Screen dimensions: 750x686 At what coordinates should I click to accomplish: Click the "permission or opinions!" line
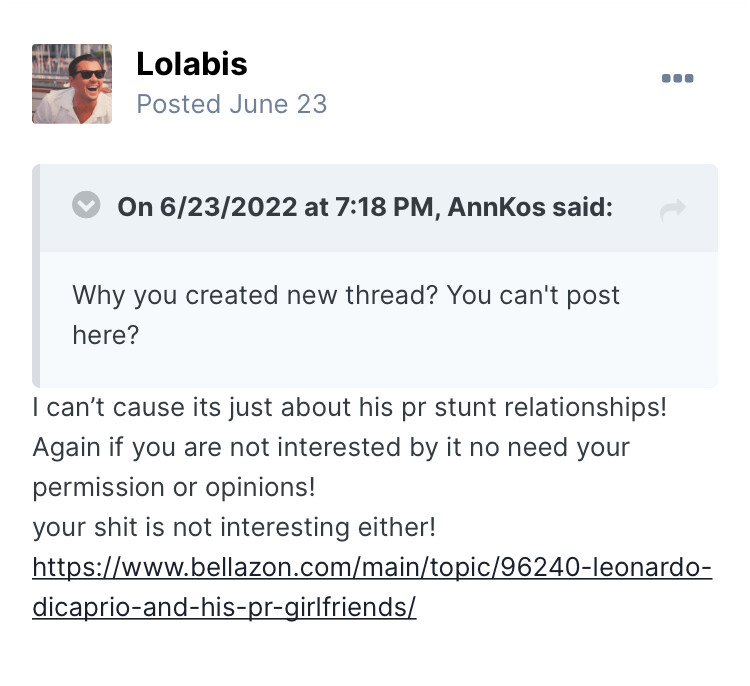tap(174, 487)
